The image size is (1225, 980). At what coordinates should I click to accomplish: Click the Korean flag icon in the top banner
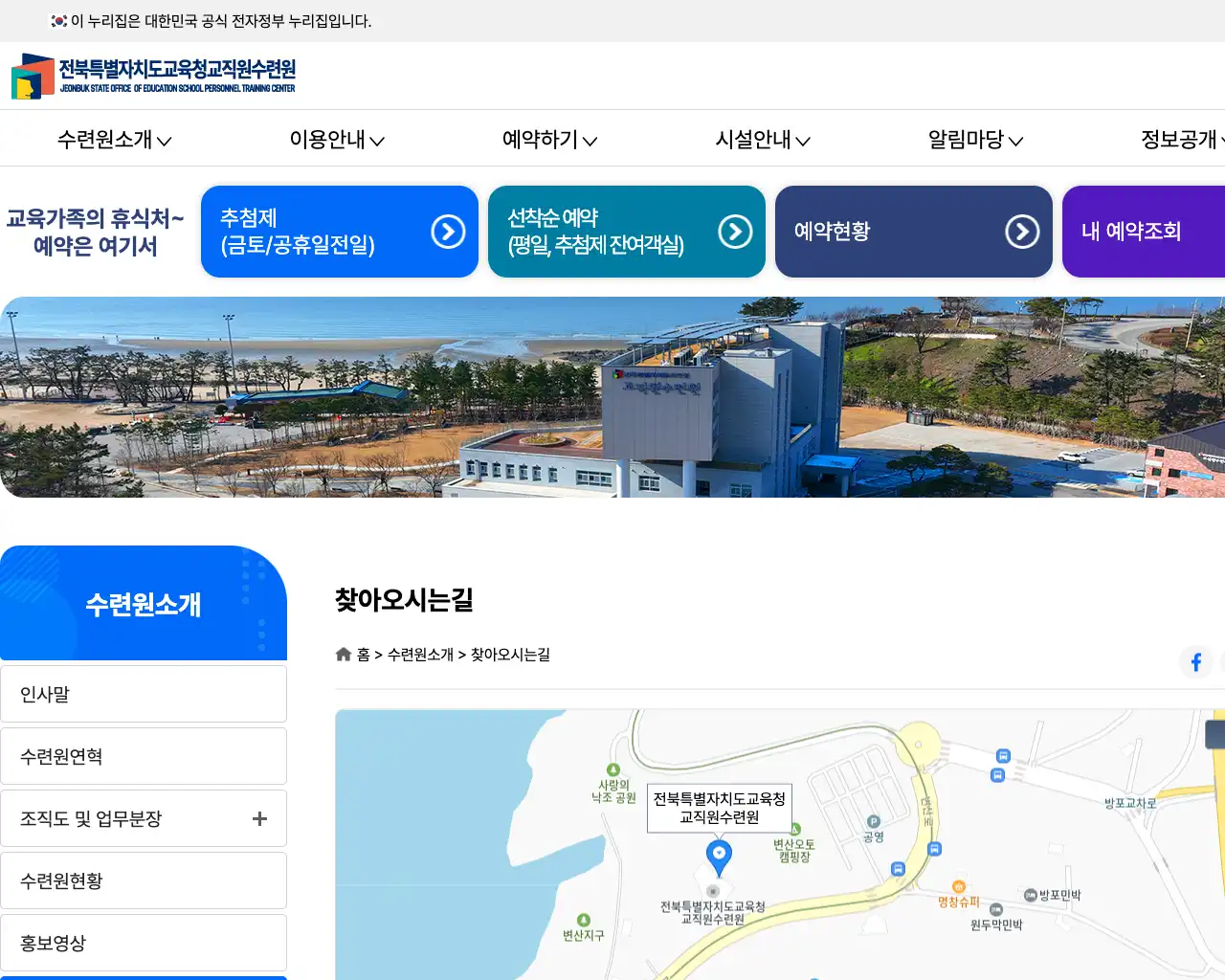57,21
